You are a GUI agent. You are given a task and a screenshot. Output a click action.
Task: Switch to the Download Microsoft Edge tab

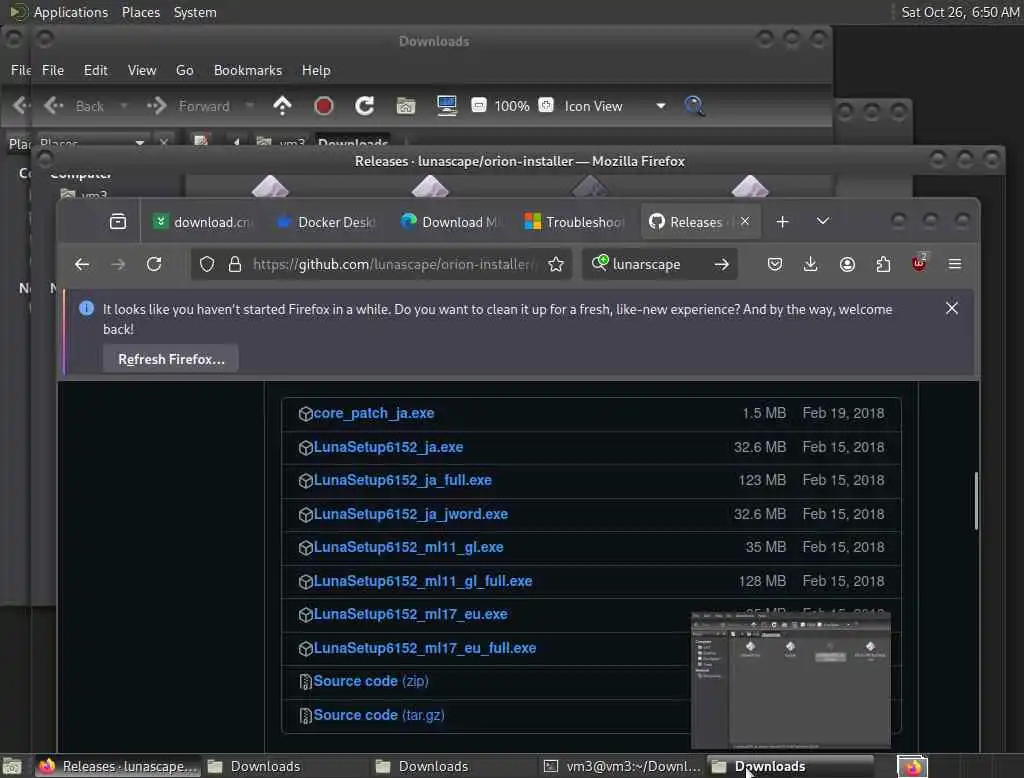pos(449,222)
